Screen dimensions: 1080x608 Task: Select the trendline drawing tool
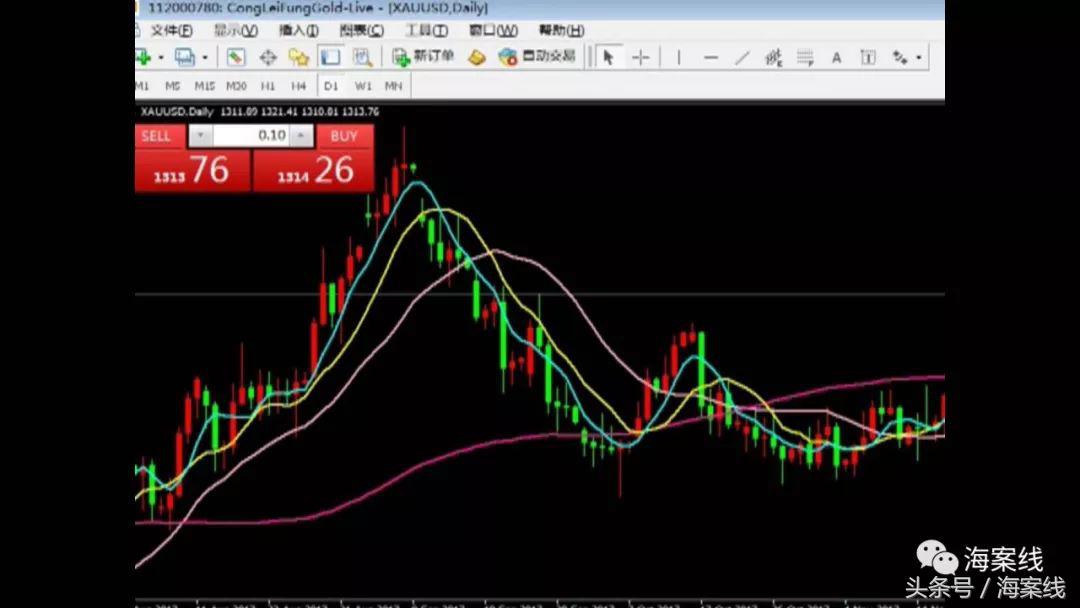[x=742, y=57]
